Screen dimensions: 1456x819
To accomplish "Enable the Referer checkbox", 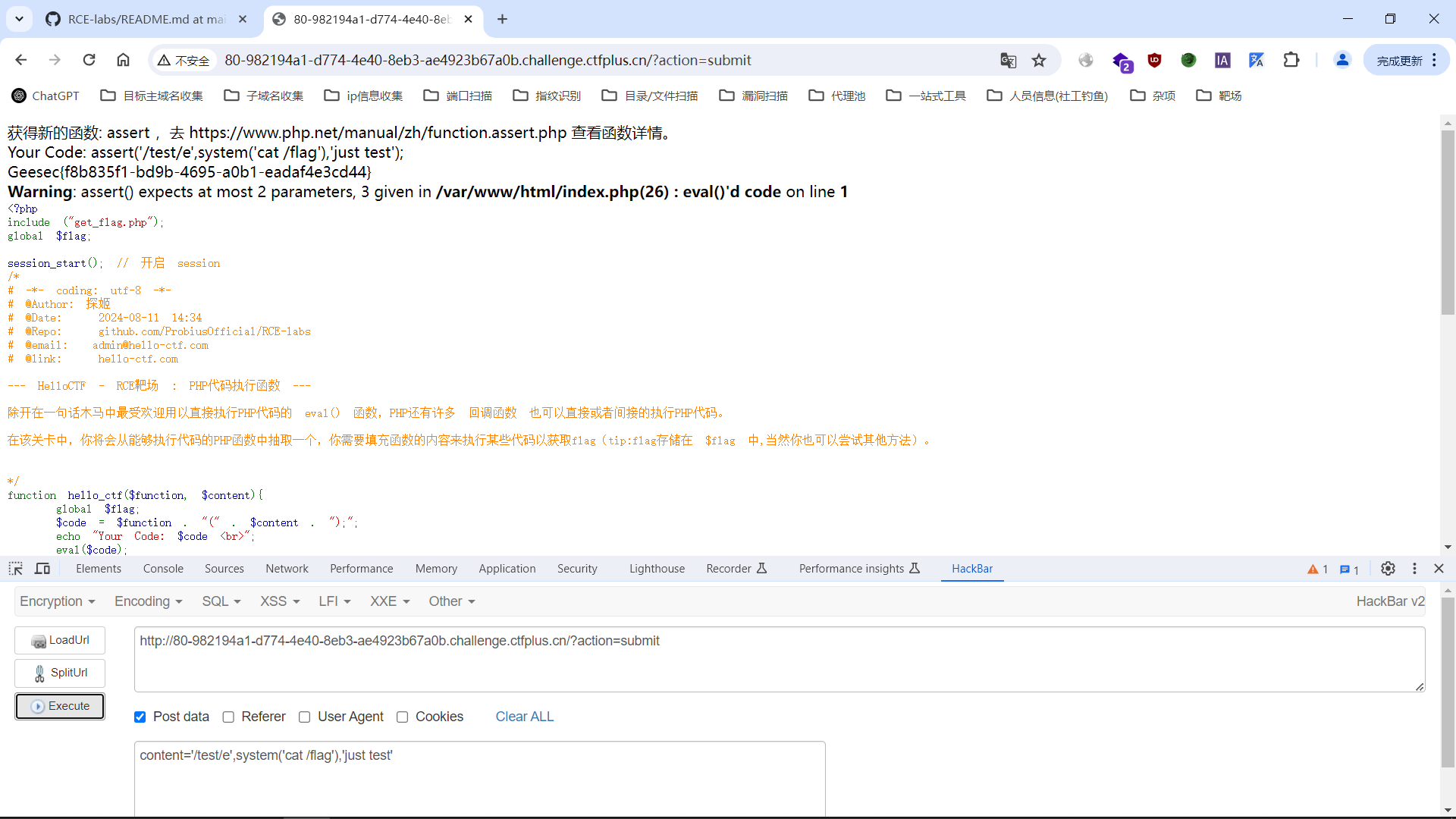I will (x=228, y=717).
